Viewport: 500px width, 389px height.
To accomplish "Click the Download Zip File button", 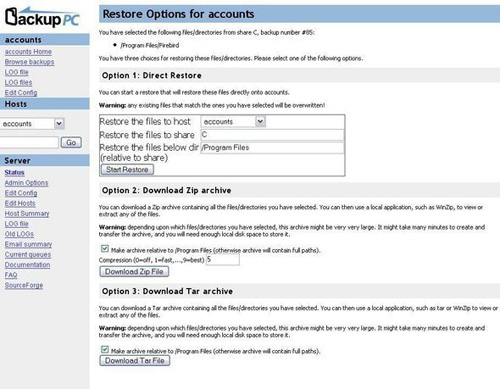I will point(134,272).
